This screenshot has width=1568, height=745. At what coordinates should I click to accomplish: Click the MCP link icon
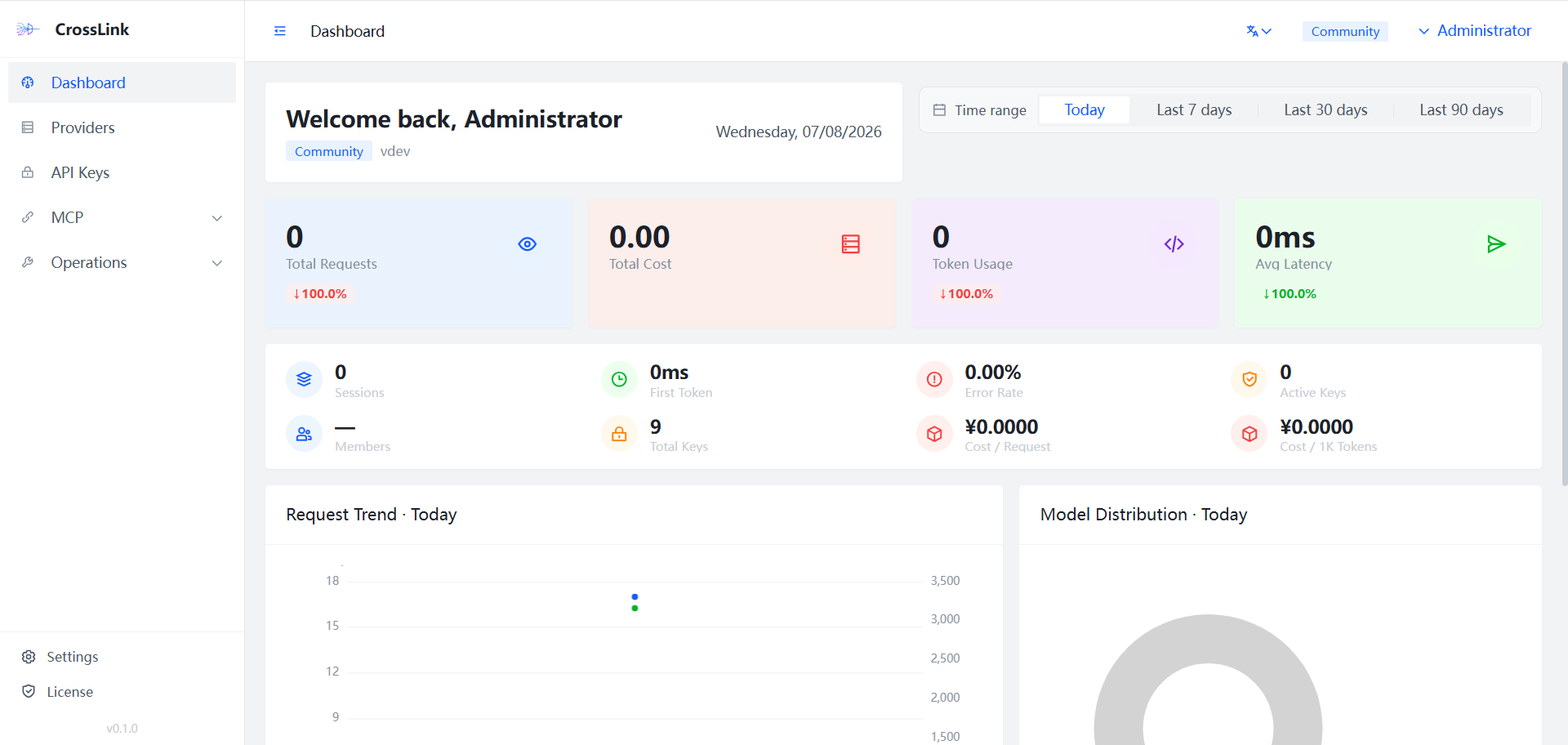tap(28, 217)
